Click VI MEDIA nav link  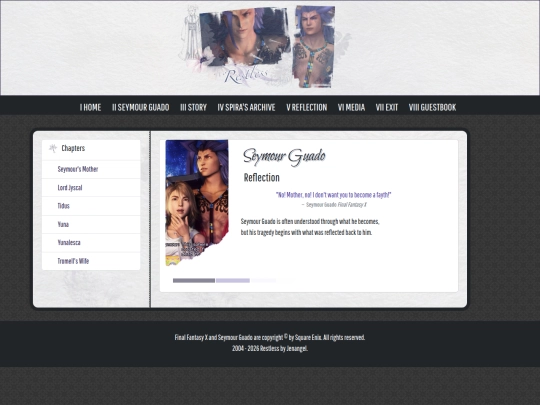351,107
